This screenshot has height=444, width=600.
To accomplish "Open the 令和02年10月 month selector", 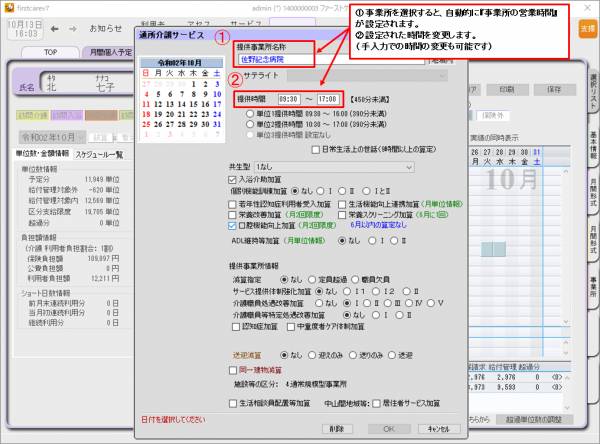I will point(61,137).
